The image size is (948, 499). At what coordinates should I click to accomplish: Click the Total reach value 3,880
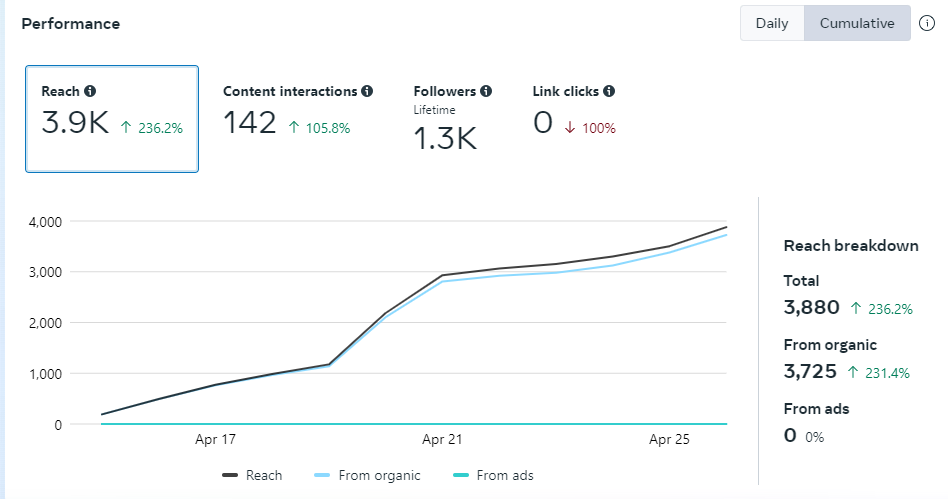pyautogui.click(x=811, y=308)
